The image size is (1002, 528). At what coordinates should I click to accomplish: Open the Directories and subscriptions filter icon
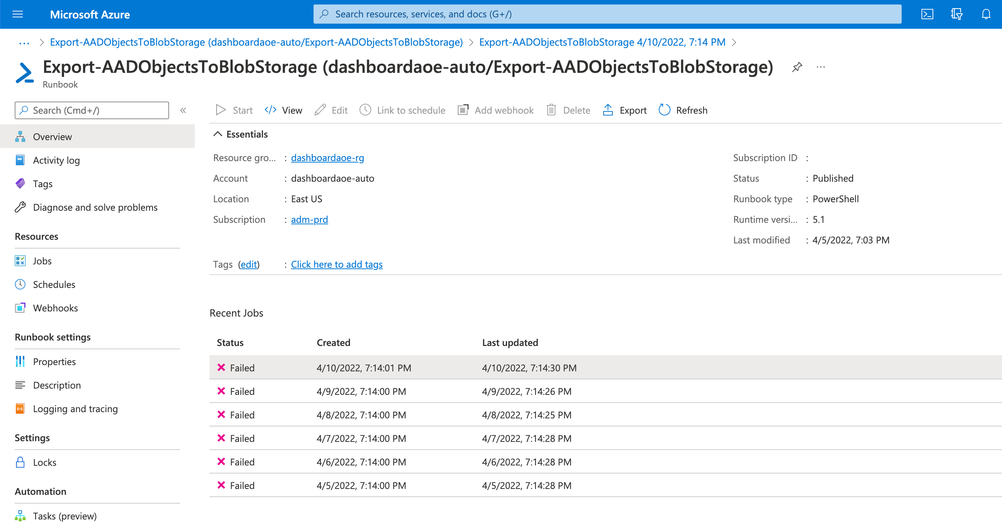click(957, 14)
